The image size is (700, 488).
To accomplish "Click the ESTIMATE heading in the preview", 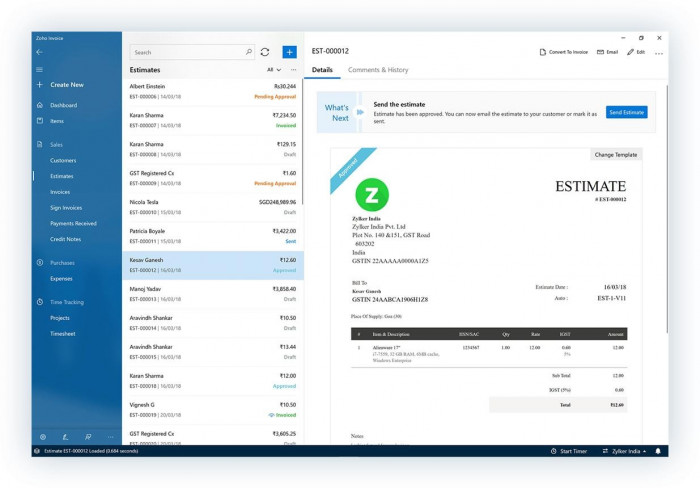I will (590, 186).
